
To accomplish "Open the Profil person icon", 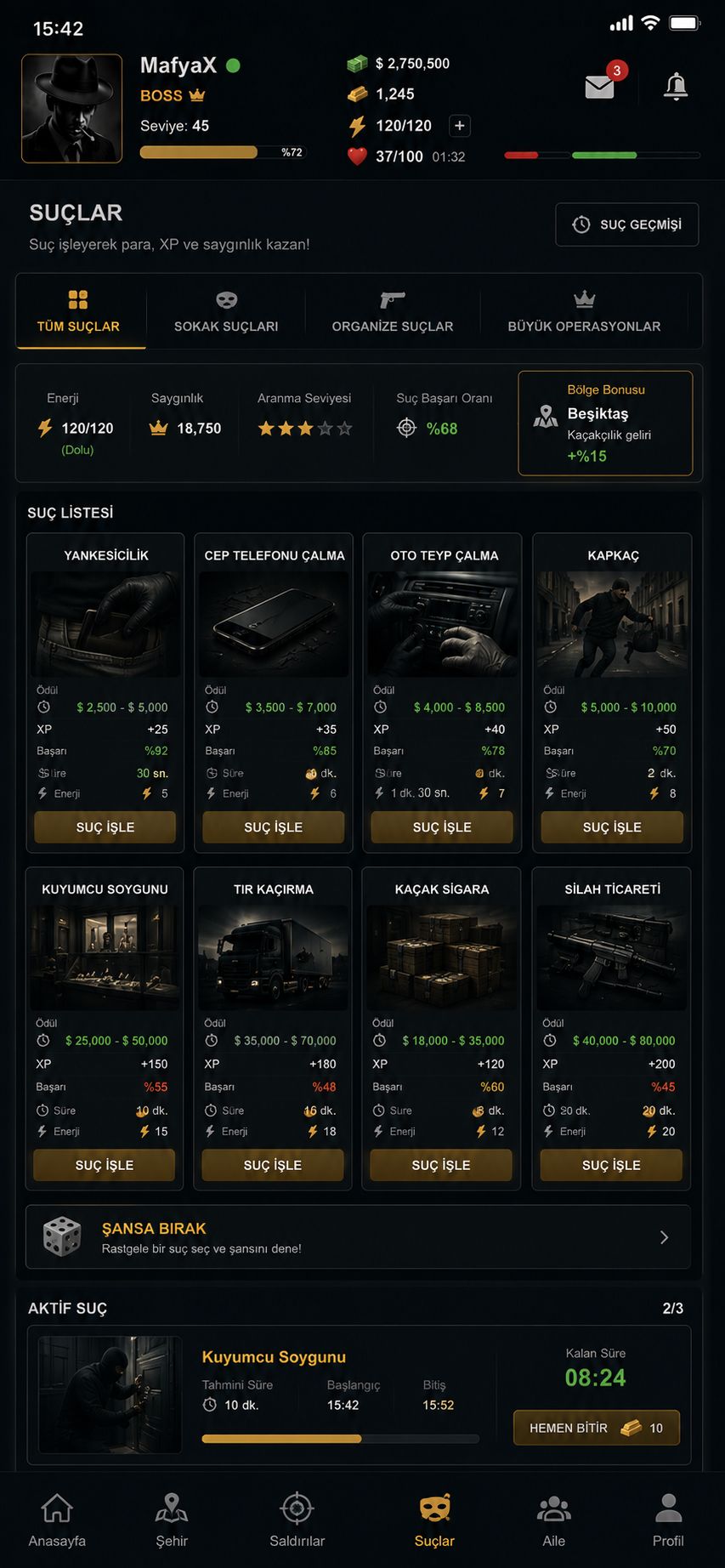I will (x=668, y=1508).
